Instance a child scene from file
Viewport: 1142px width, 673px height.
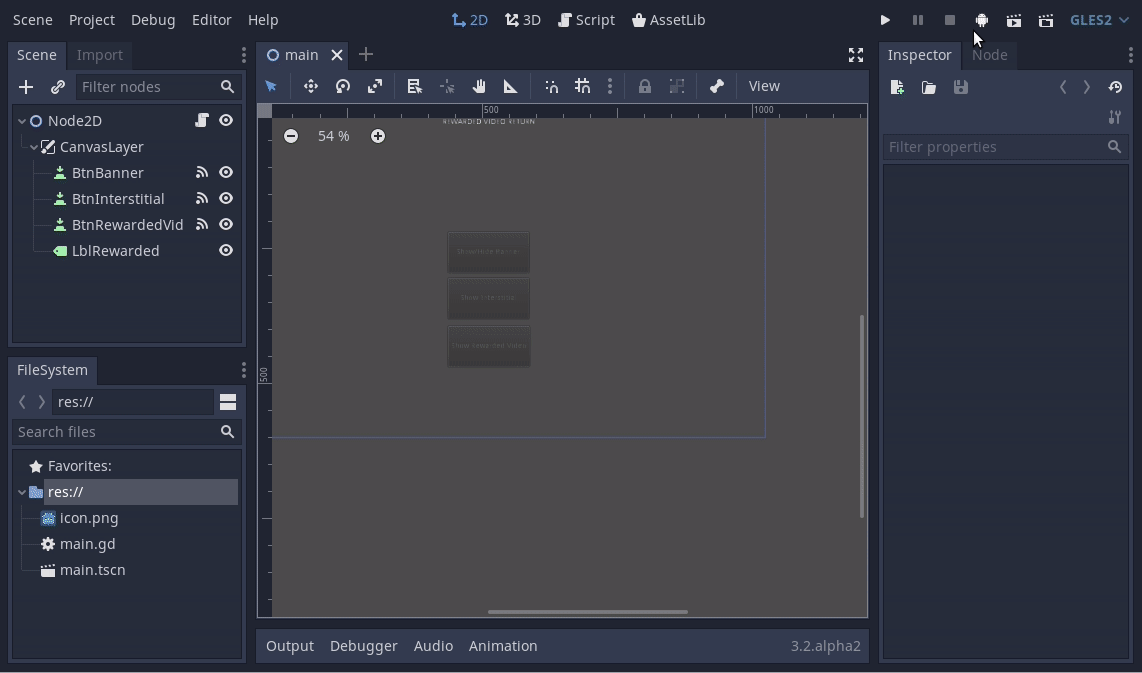click(58, 86)
